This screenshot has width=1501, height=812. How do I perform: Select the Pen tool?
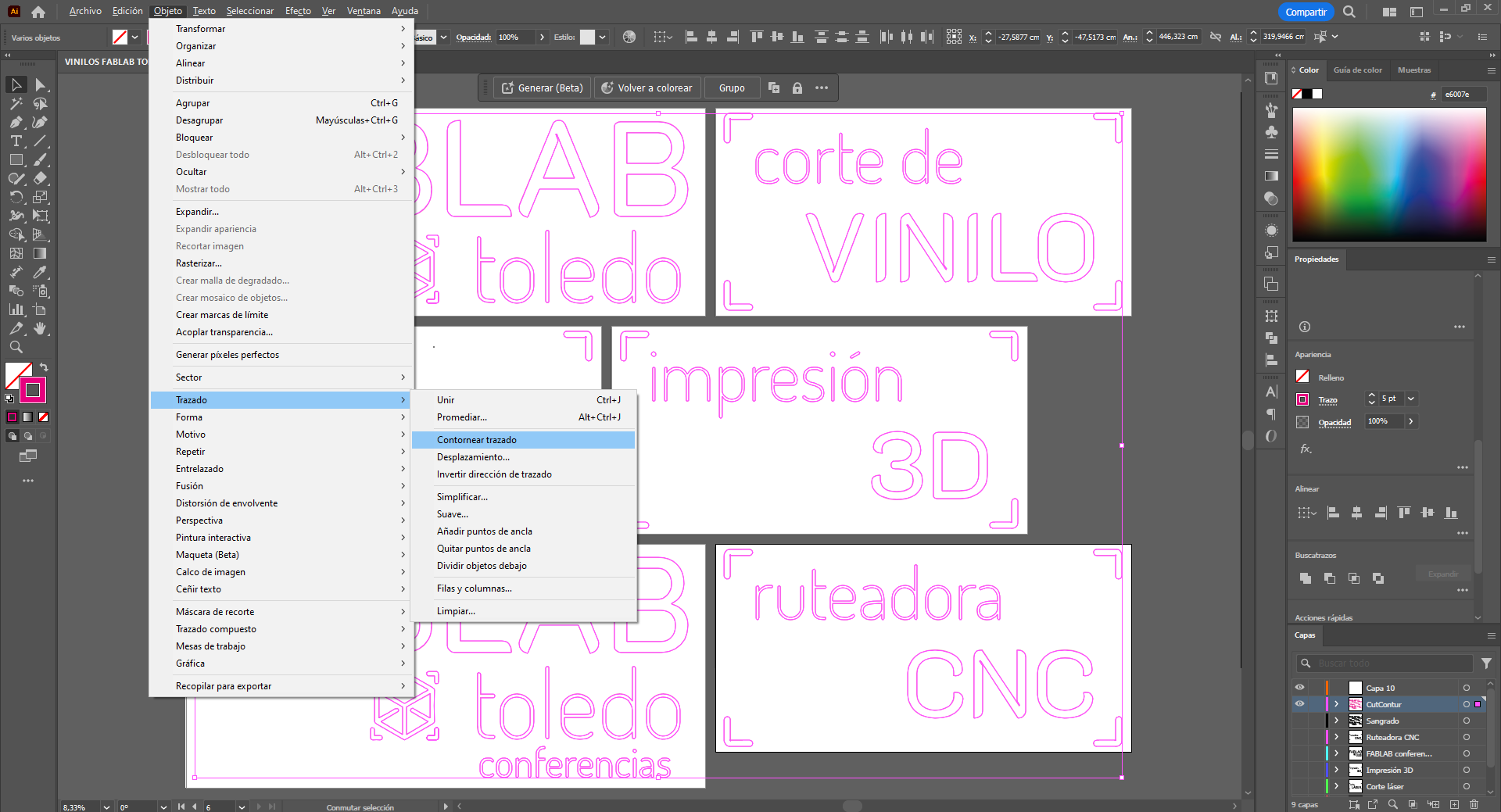pos(16,122)
